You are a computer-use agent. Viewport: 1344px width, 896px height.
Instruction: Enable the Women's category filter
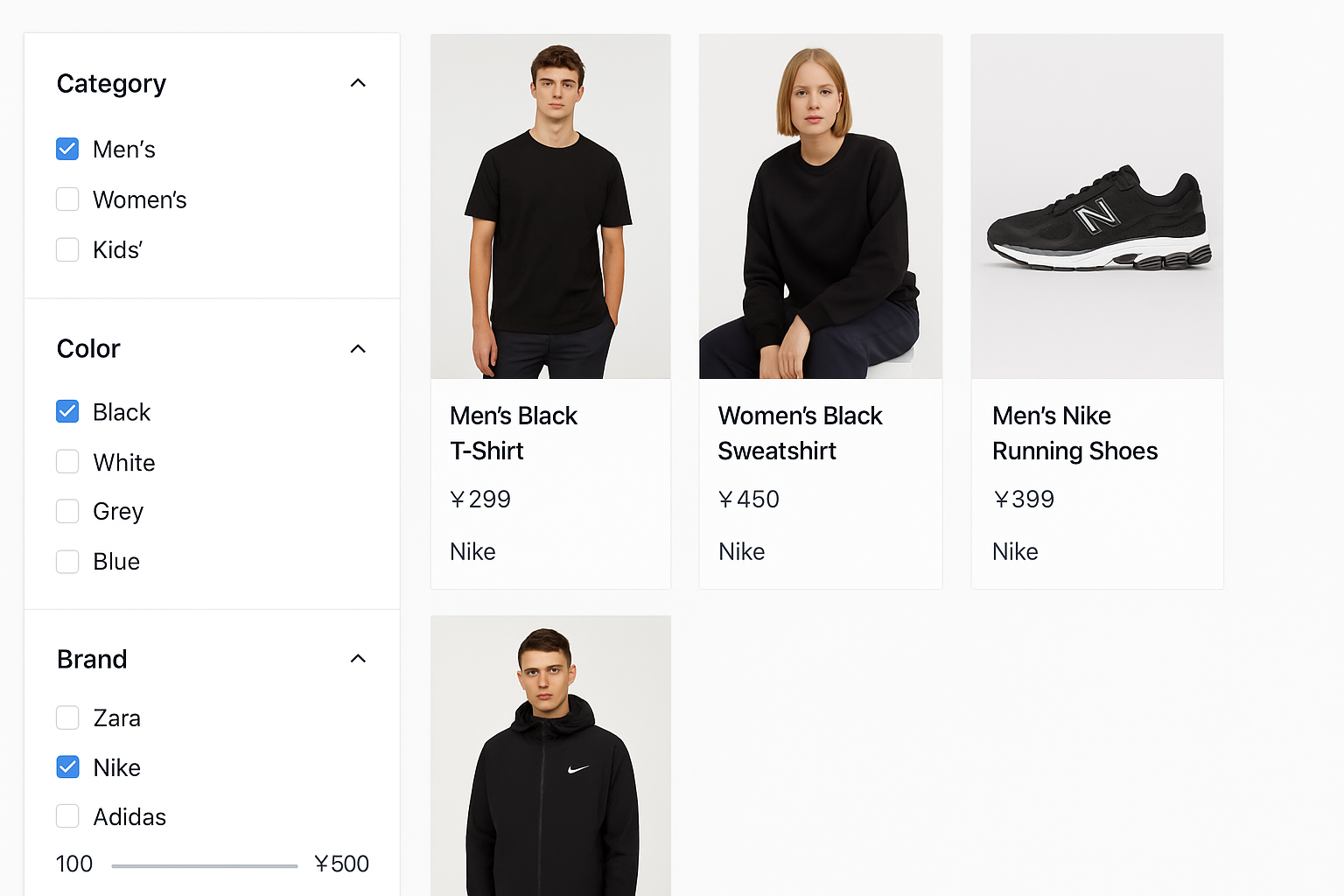67,199
